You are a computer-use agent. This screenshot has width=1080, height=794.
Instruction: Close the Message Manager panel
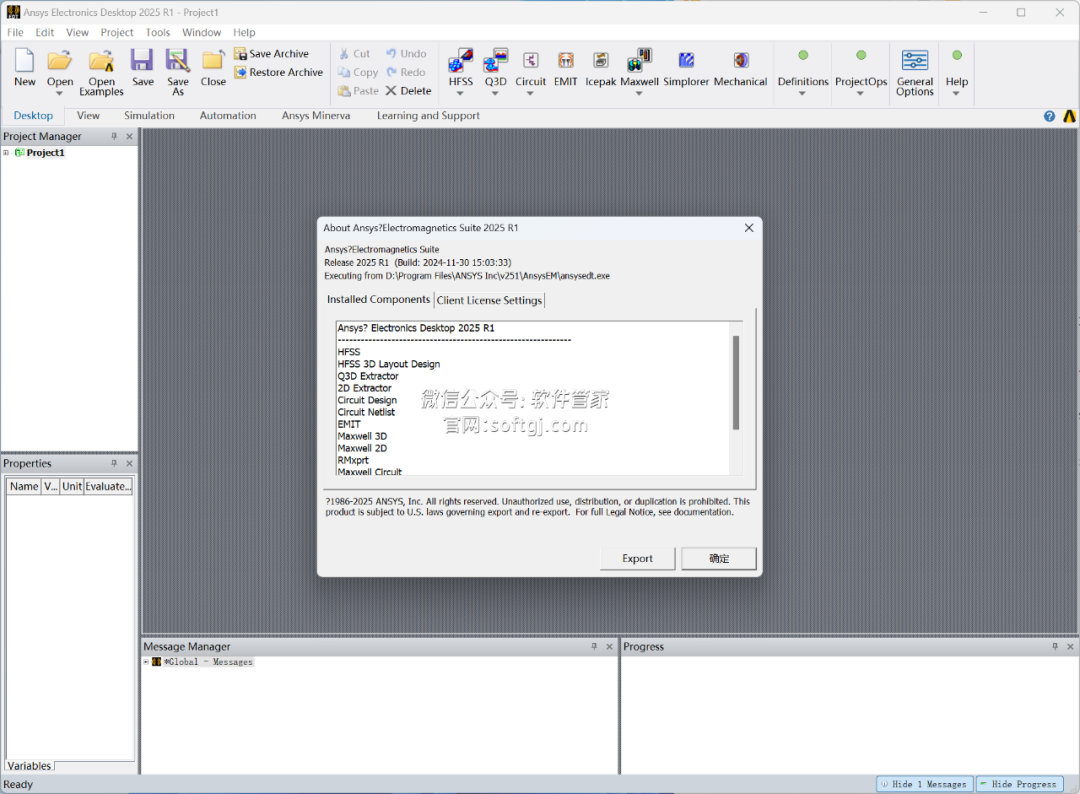(x=610, y=647)
